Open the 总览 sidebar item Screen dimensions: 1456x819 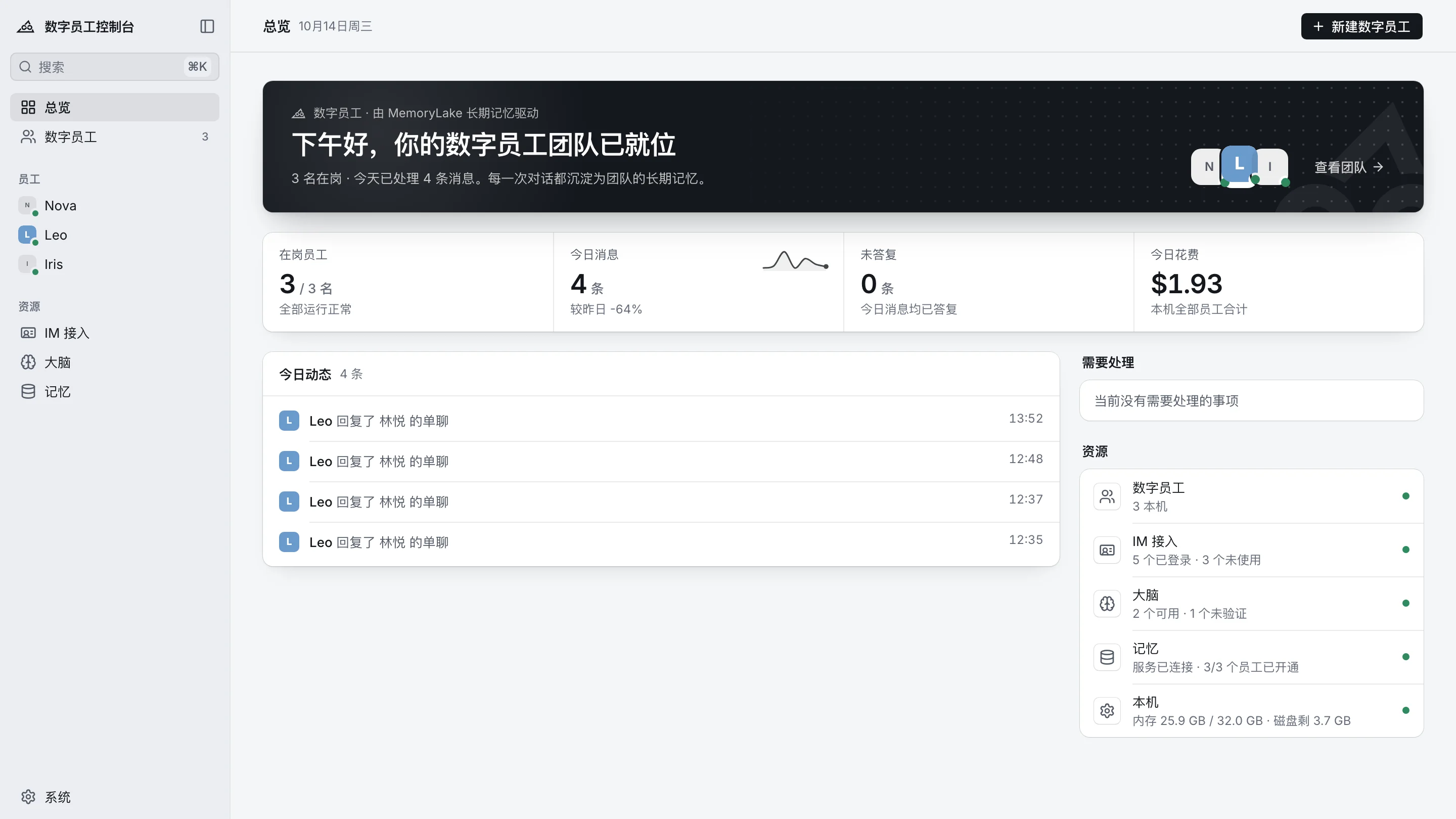click(x=115, y=107)
